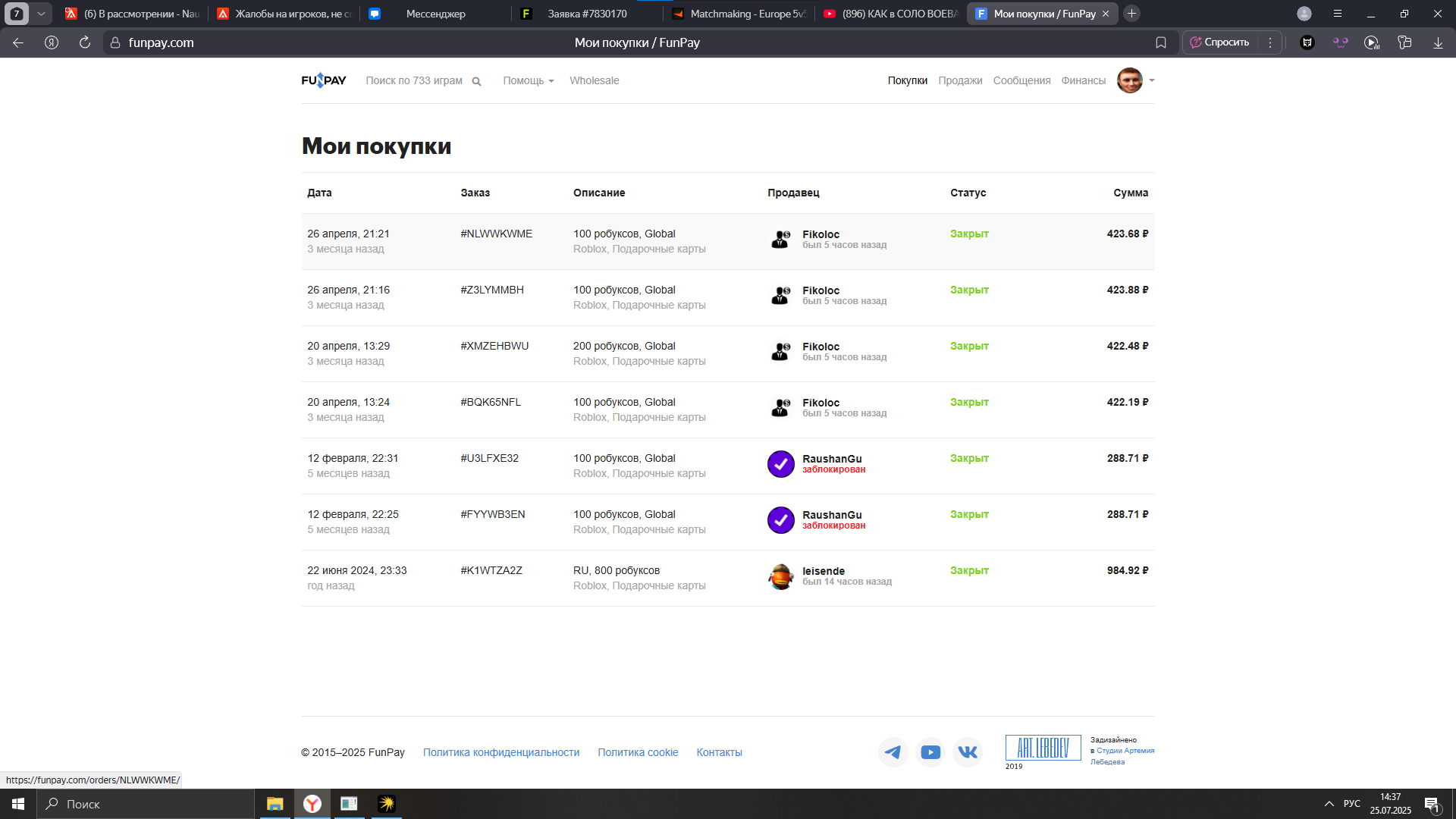The height and width of the screenshot is (819, 1456).
Task: Show hidden system tray icons
Action: [x=1329, y=804]
